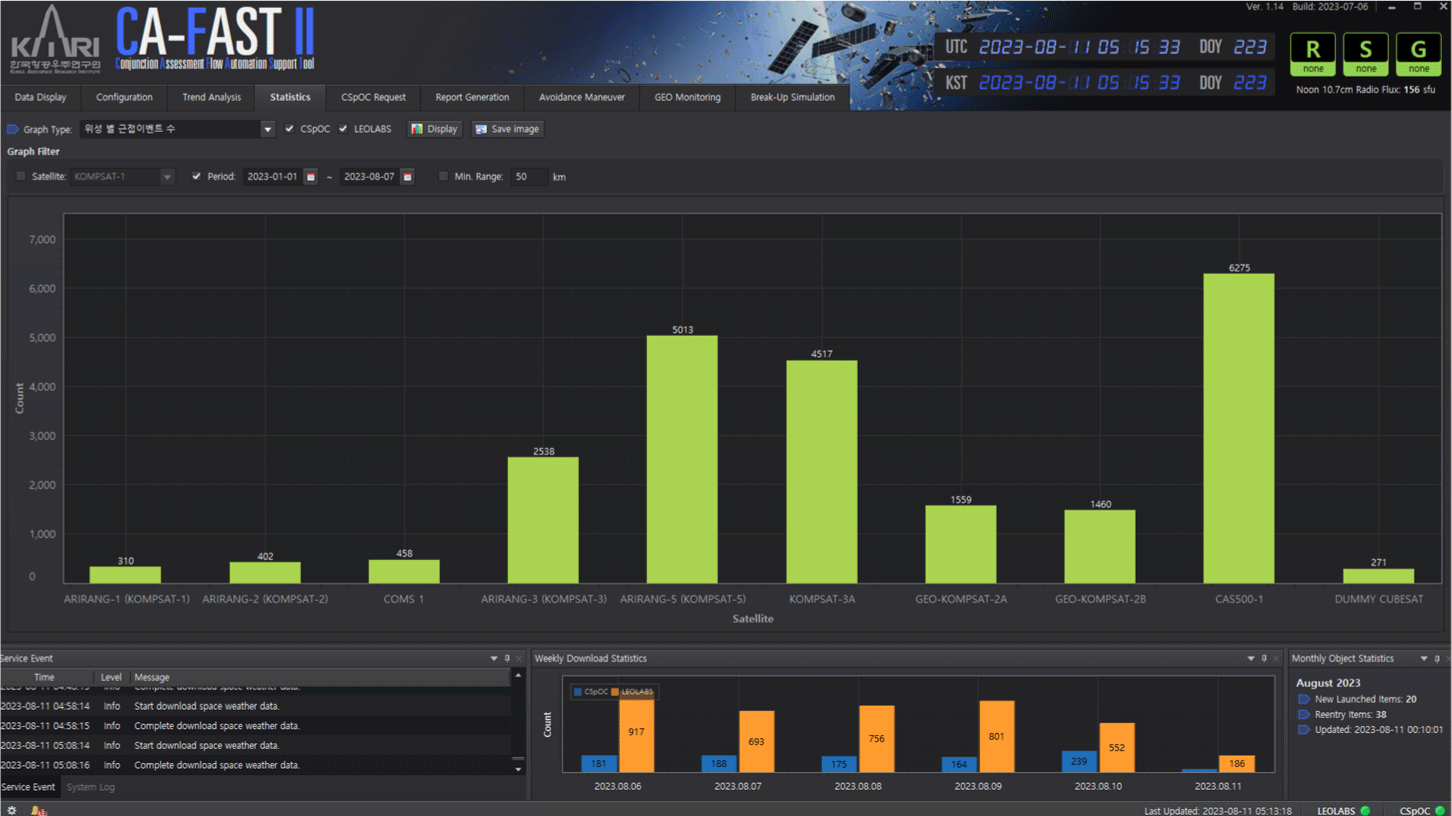Open the Avoidance Maneuver tab

click(582, 97)
